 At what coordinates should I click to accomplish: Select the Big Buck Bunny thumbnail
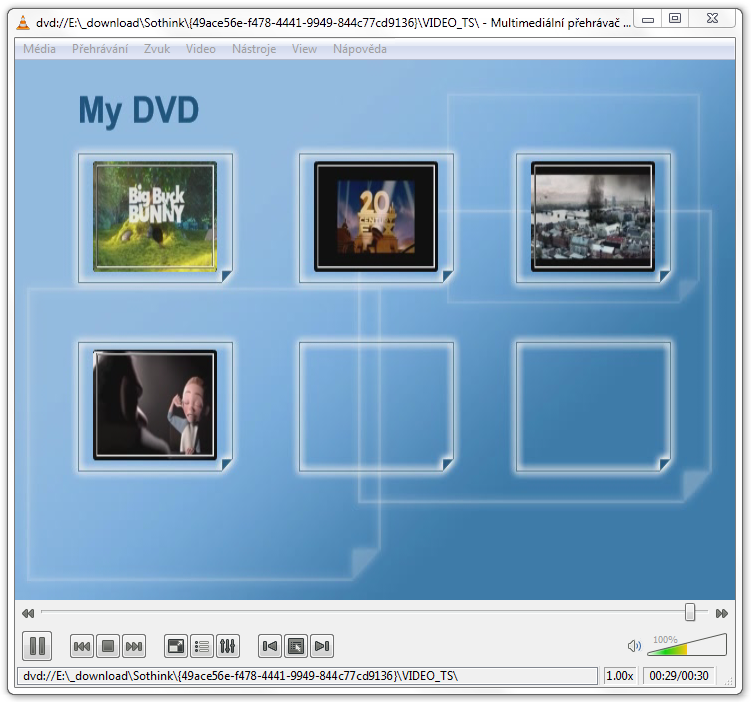155,216
